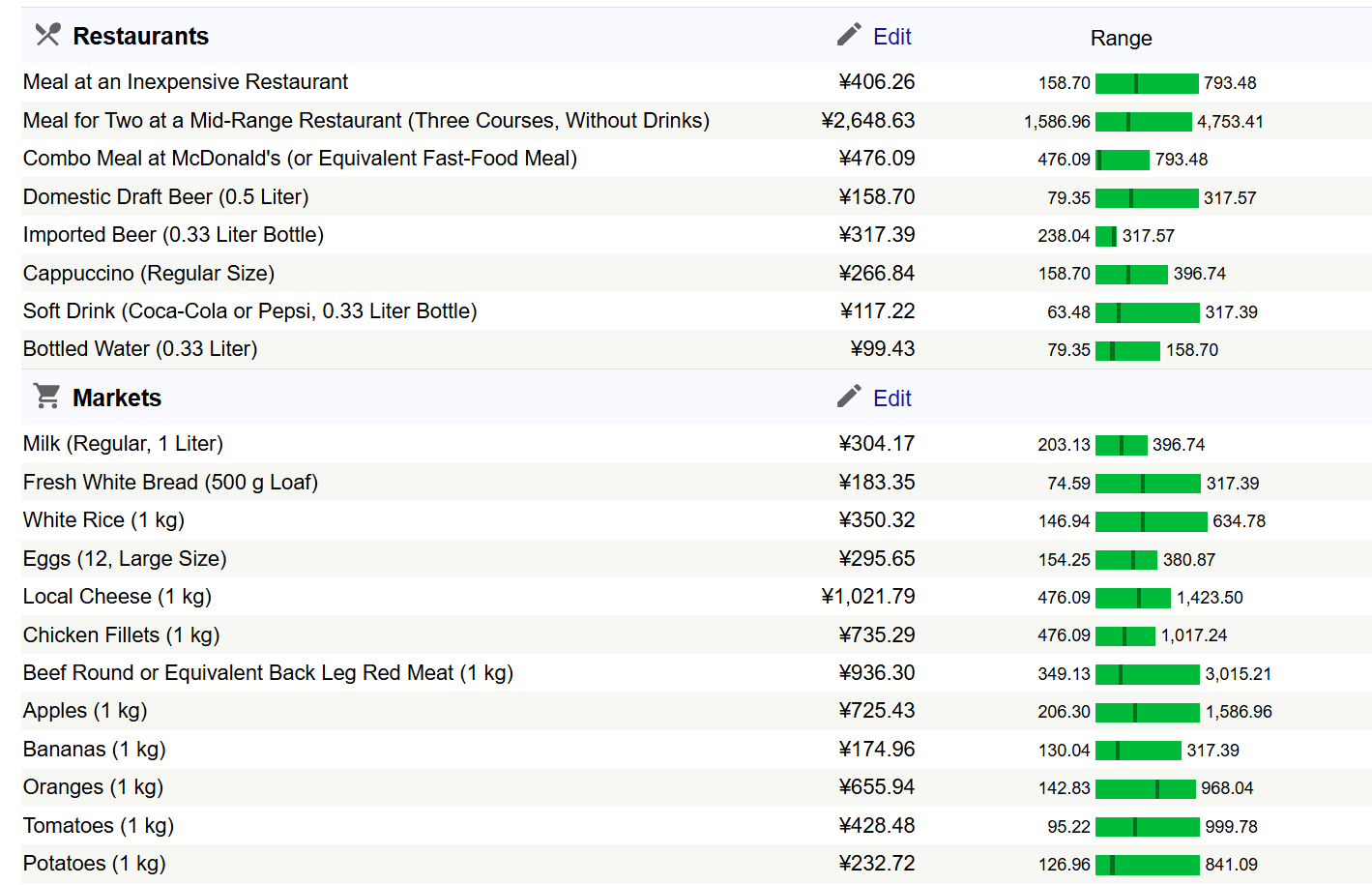Image resolution: width=1372 pixels, height=885 pixels.
Task: Select 'Local Cheese (1 kg)' label
Action: click(118, 597)
